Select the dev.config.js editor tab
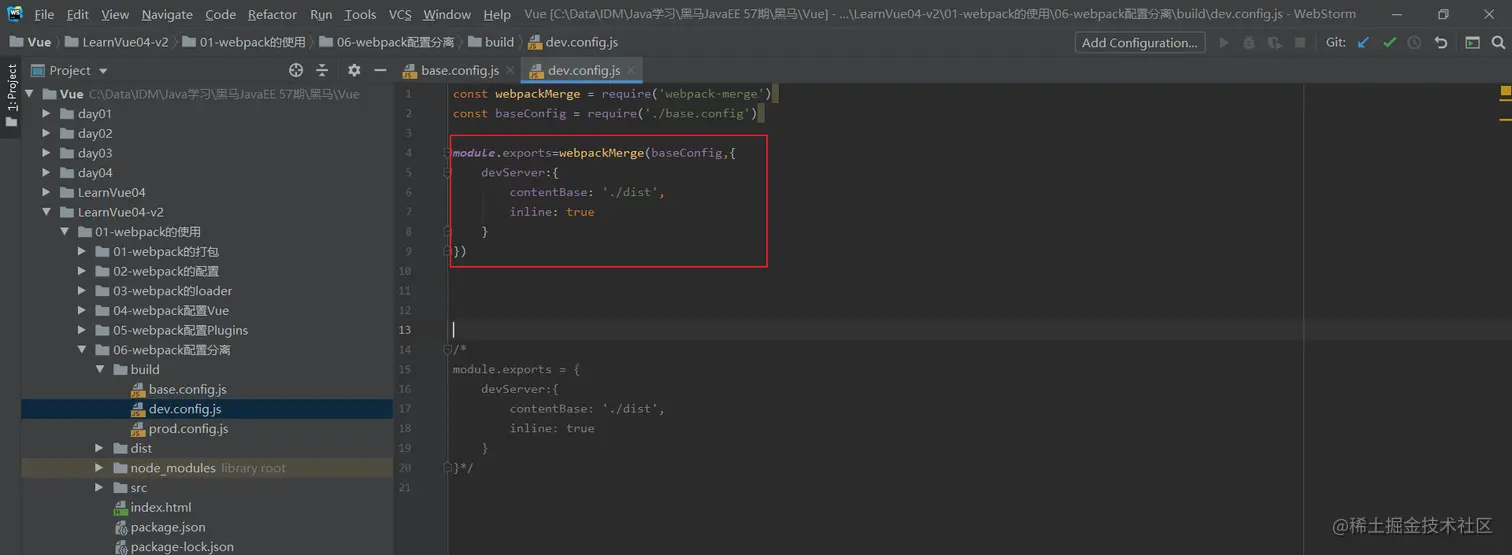This screenshot has width=1512, height=555. coord(582,70)
